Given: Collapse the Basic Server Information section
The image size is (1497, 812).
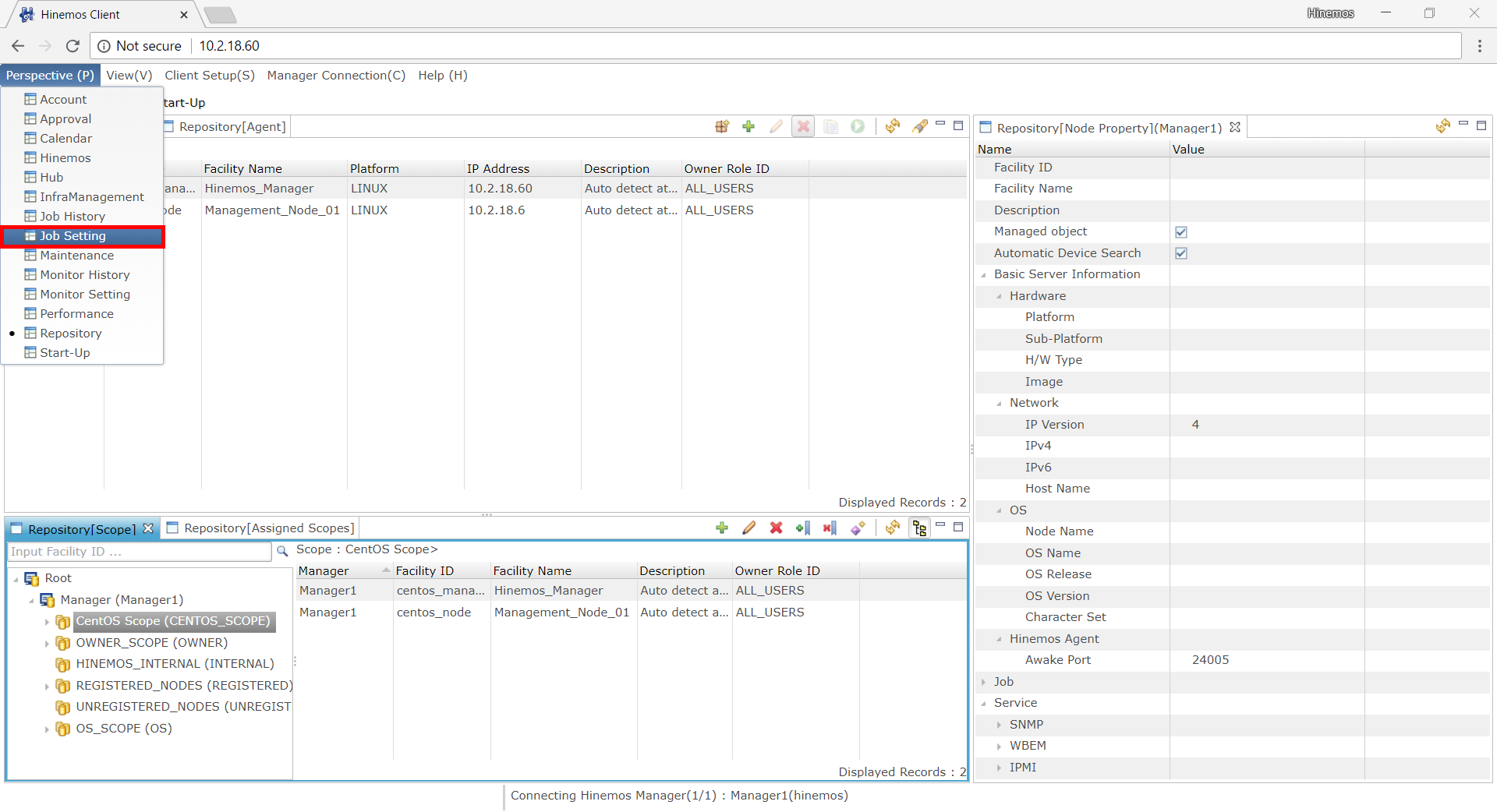Looking at the screenshot, I should 983,275.
